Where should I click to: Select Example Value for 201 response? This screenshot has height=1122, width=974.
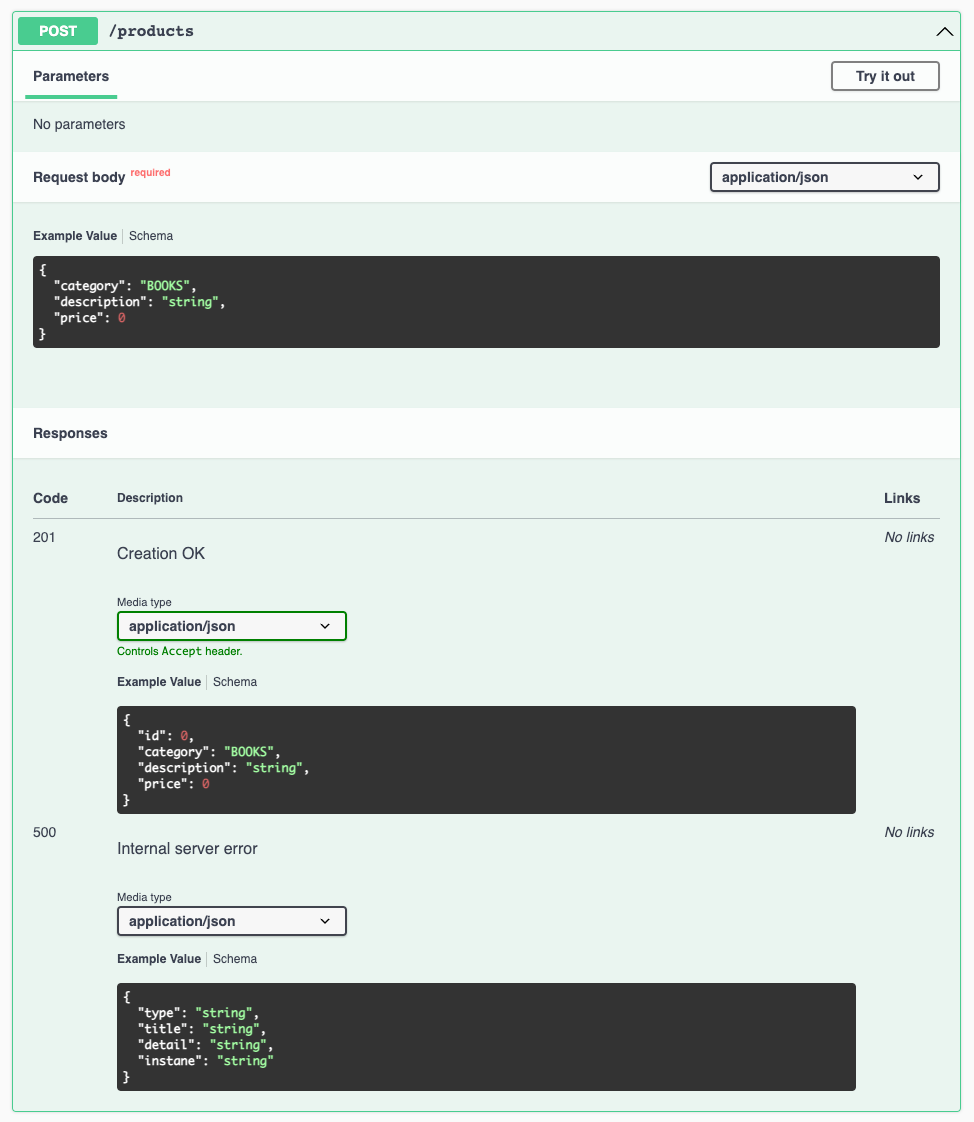[159, 682]
